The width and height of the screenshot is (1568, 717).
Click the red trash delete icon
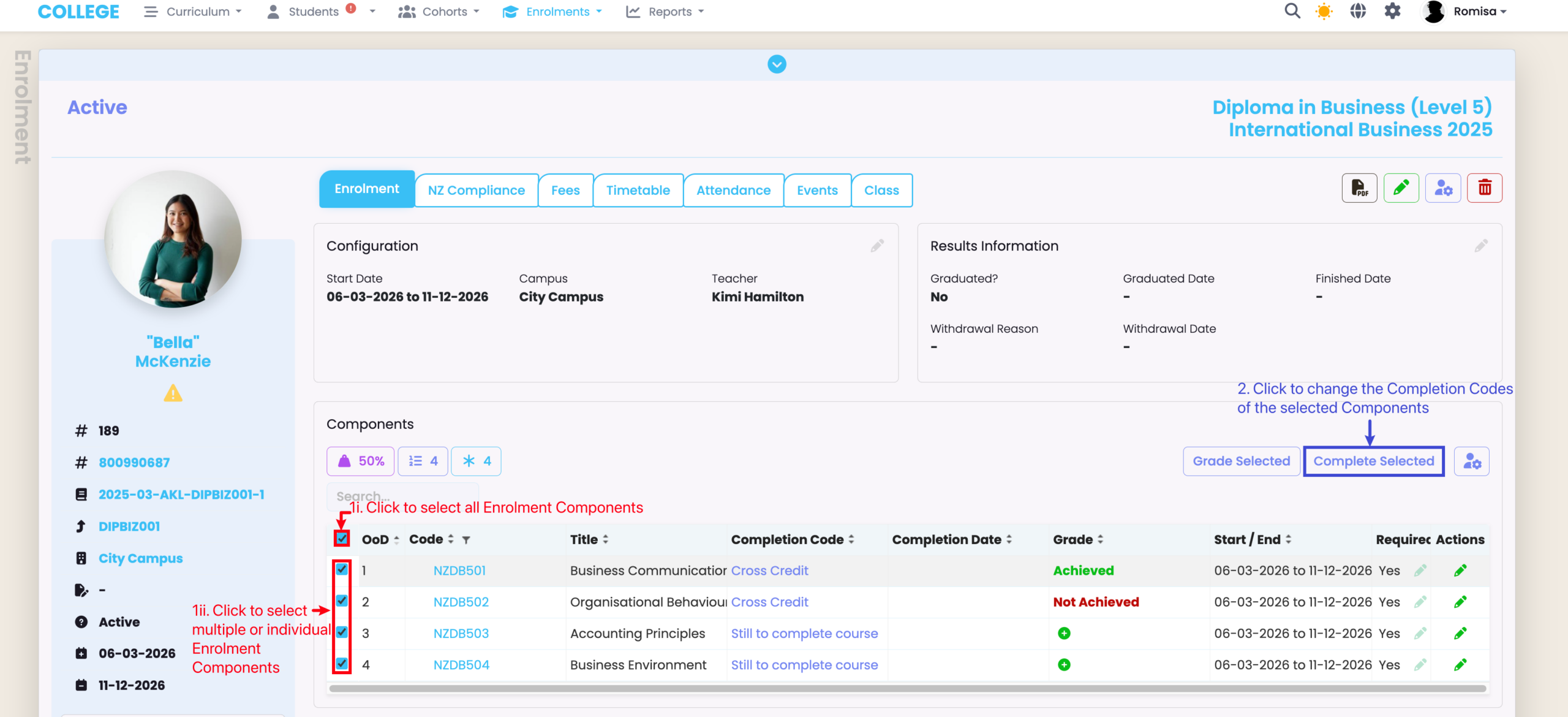coord(1484,188)
